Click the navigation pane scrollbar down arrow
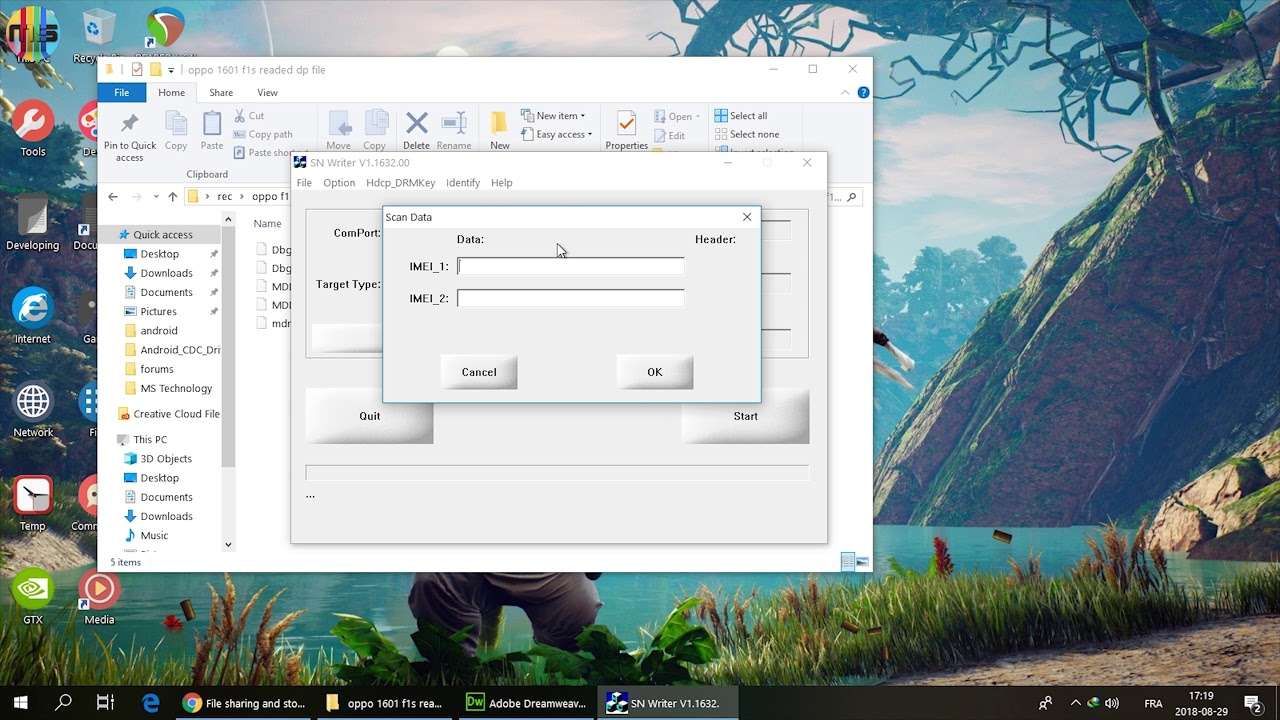1280x720 pixels. (x=228, y=545)
